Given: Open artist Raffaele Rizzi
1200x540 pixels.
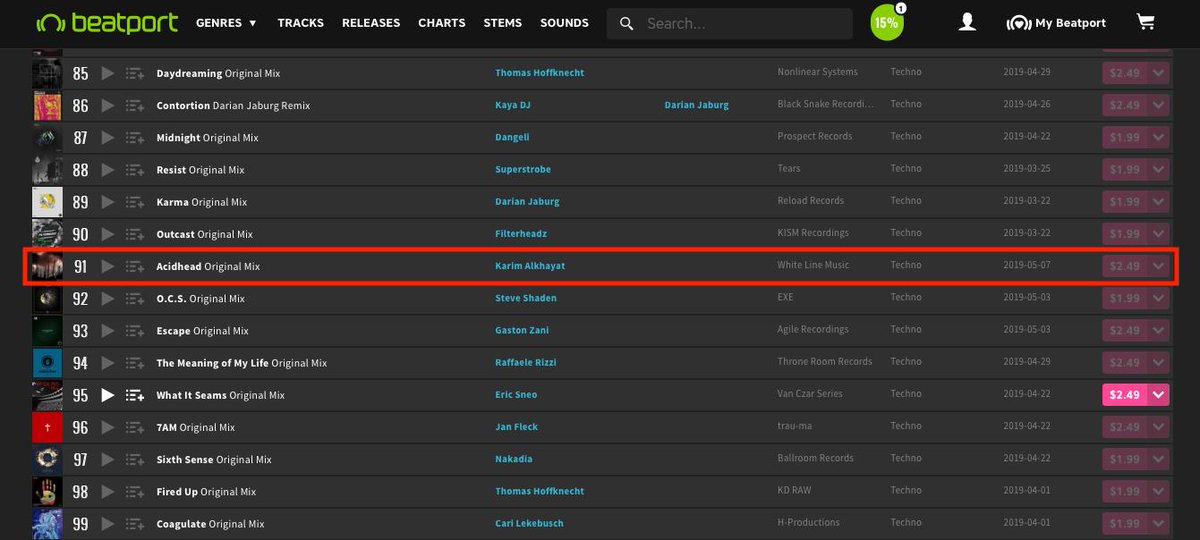Looking at the screenshot, I should coord(526,363).
